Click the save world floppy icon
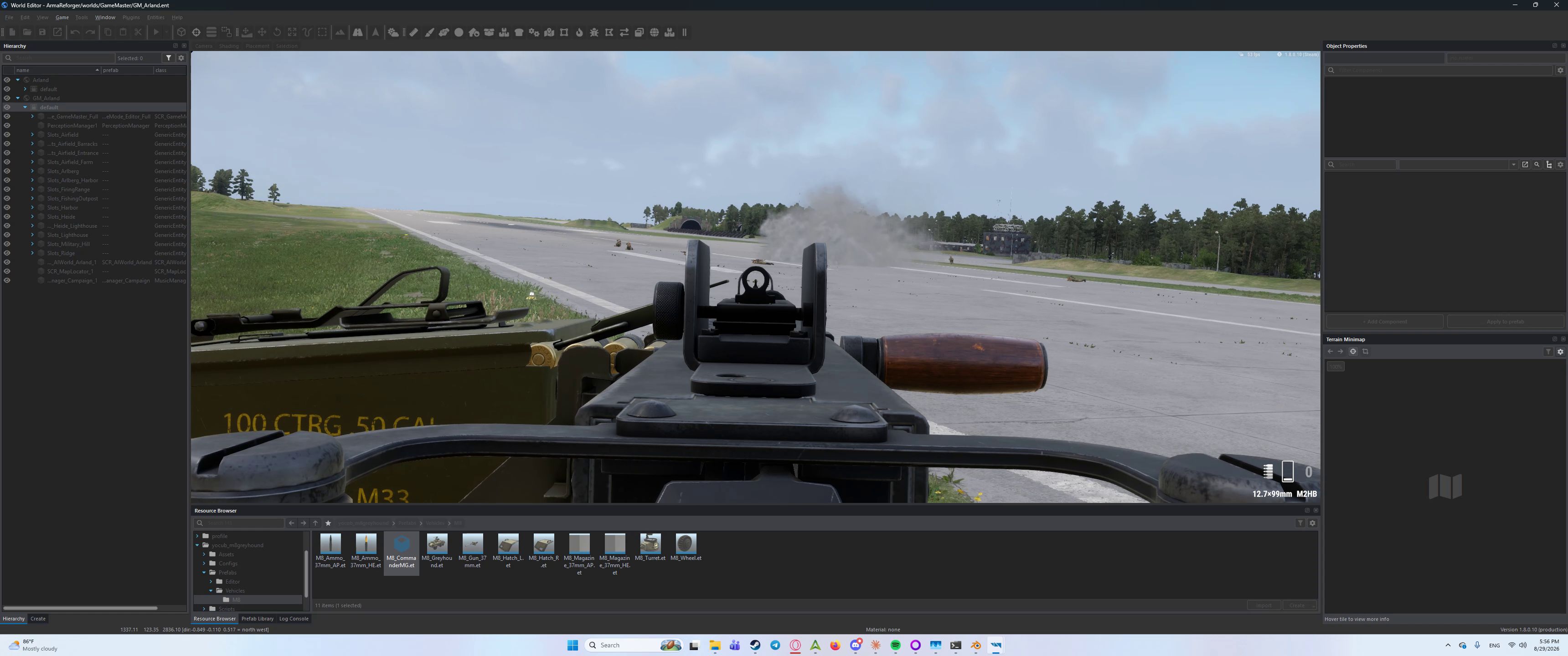The image size is (1568, 656). [42, 32]
